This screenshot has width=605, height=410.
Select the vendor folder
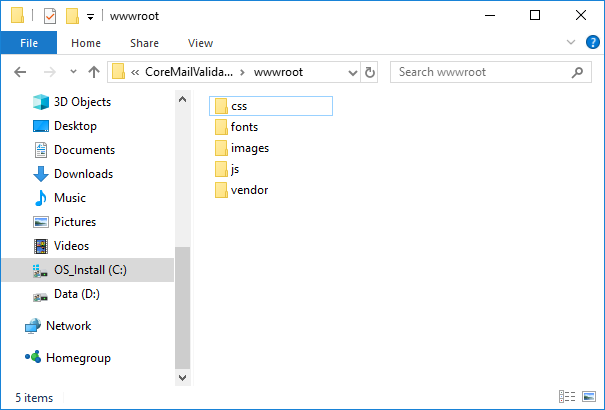[x=248, y=190]
